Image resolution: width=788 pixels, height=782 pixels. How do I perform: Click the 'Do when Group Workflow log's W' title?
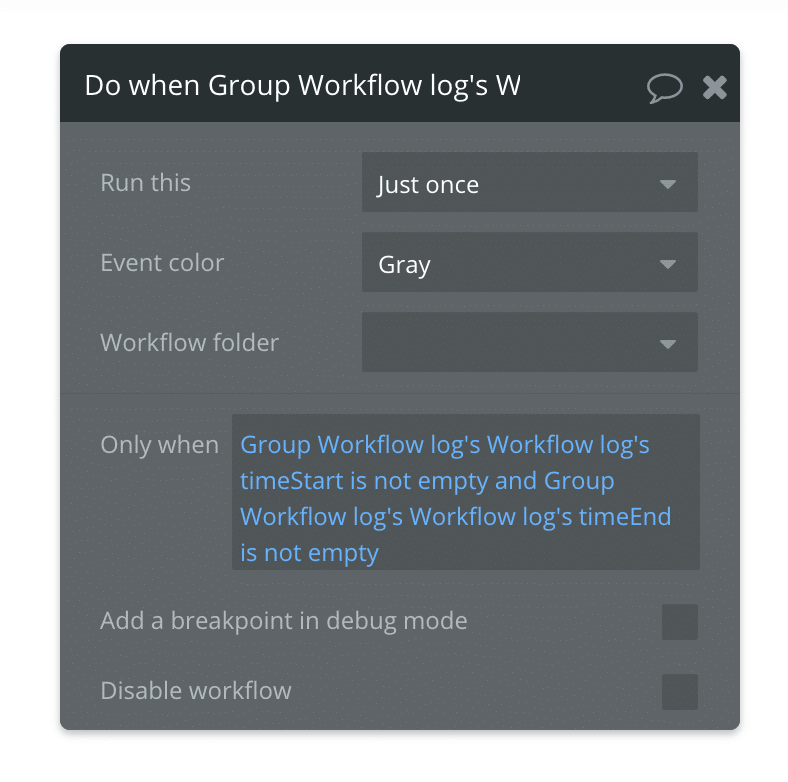pos(302,85)
